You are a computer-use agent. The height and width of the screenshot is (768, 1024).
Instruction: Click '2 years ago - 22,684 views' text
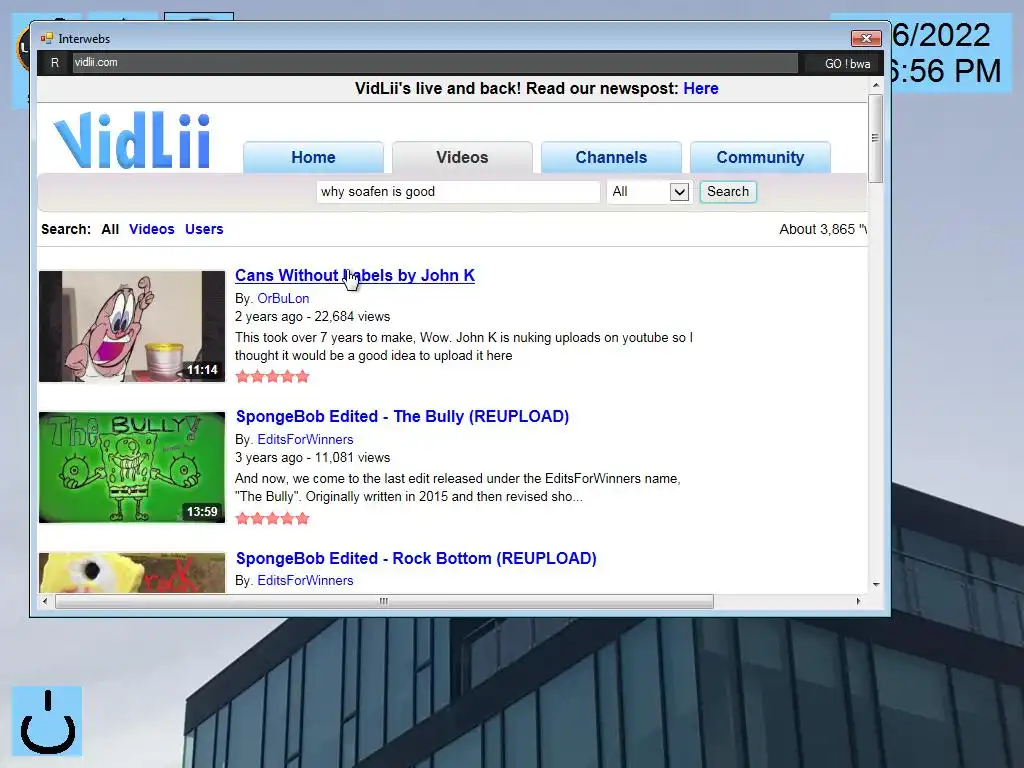tap(312, 317)
